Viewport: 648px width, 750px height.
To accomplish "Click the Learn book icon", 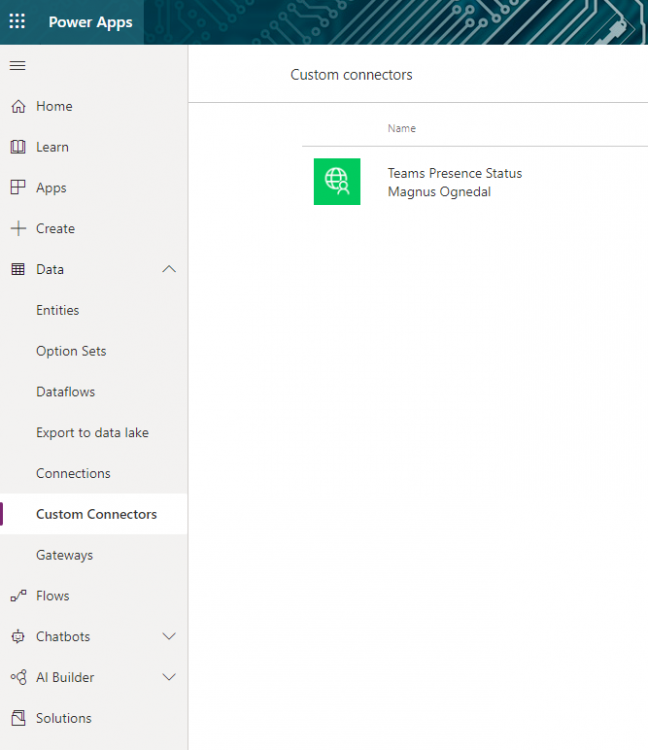I will 17,147.
